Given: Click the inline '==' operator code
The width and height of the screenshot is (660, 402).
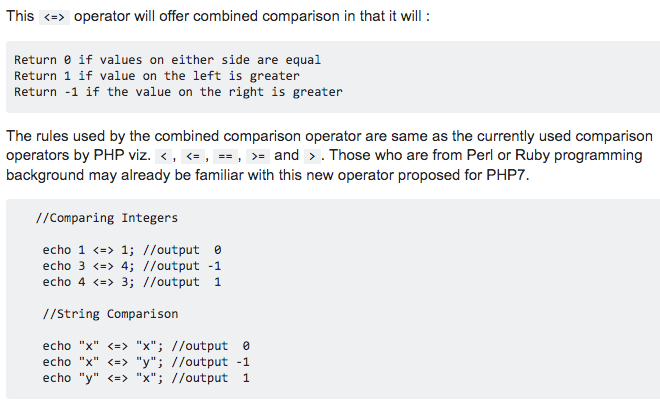Looking at the screenshot, I should [227, 156].
